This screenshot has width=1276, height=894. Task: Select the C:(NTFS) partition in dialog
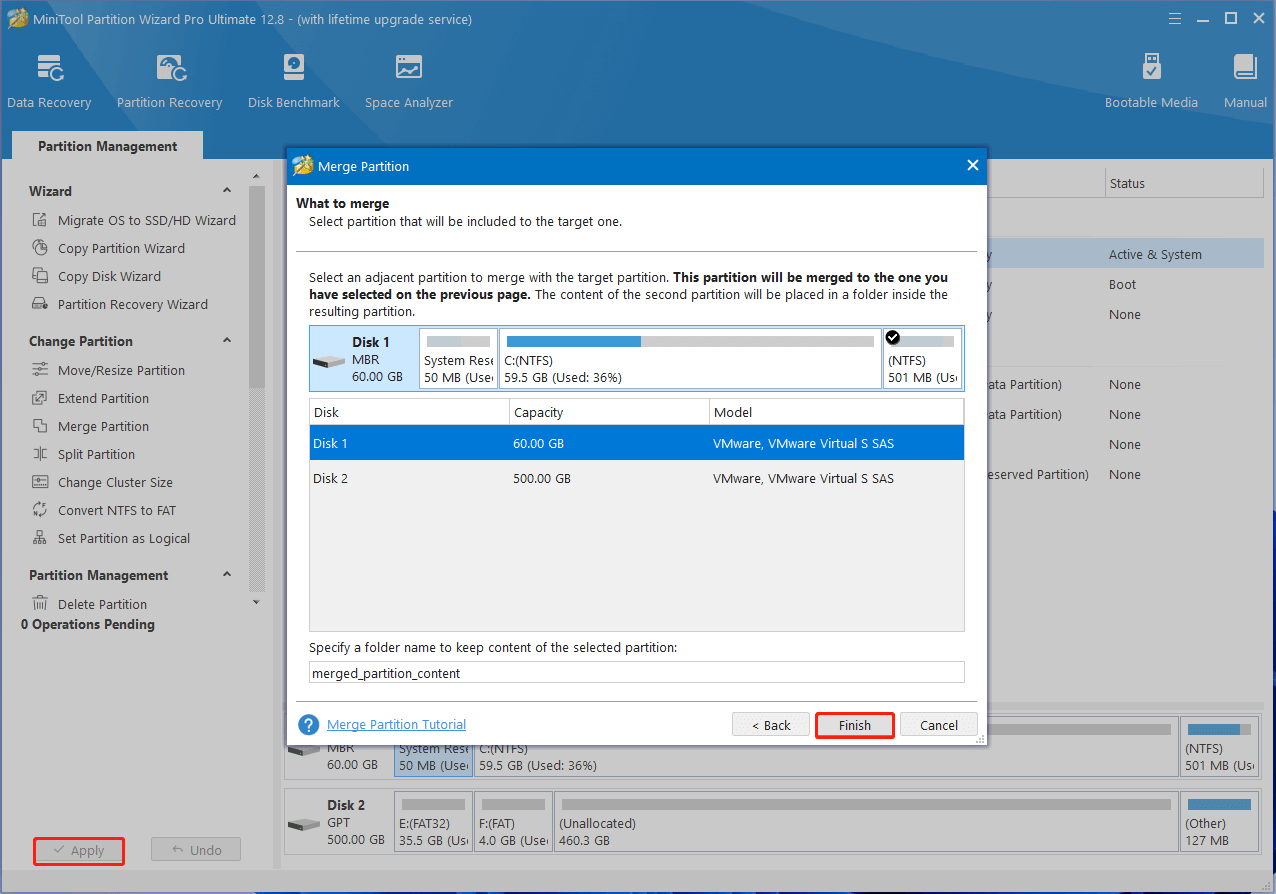pos(690,358)
